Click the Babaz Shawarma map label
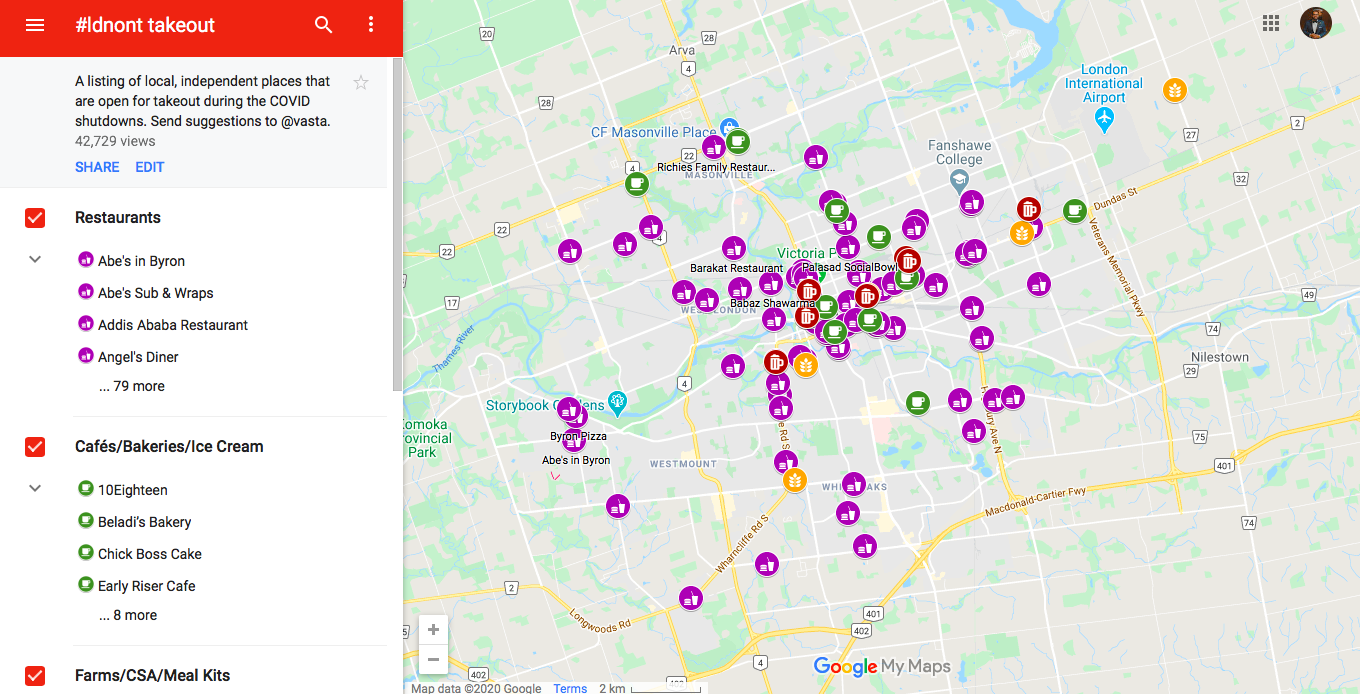This screenshot has height=694, width=1360. coord(772,303)
